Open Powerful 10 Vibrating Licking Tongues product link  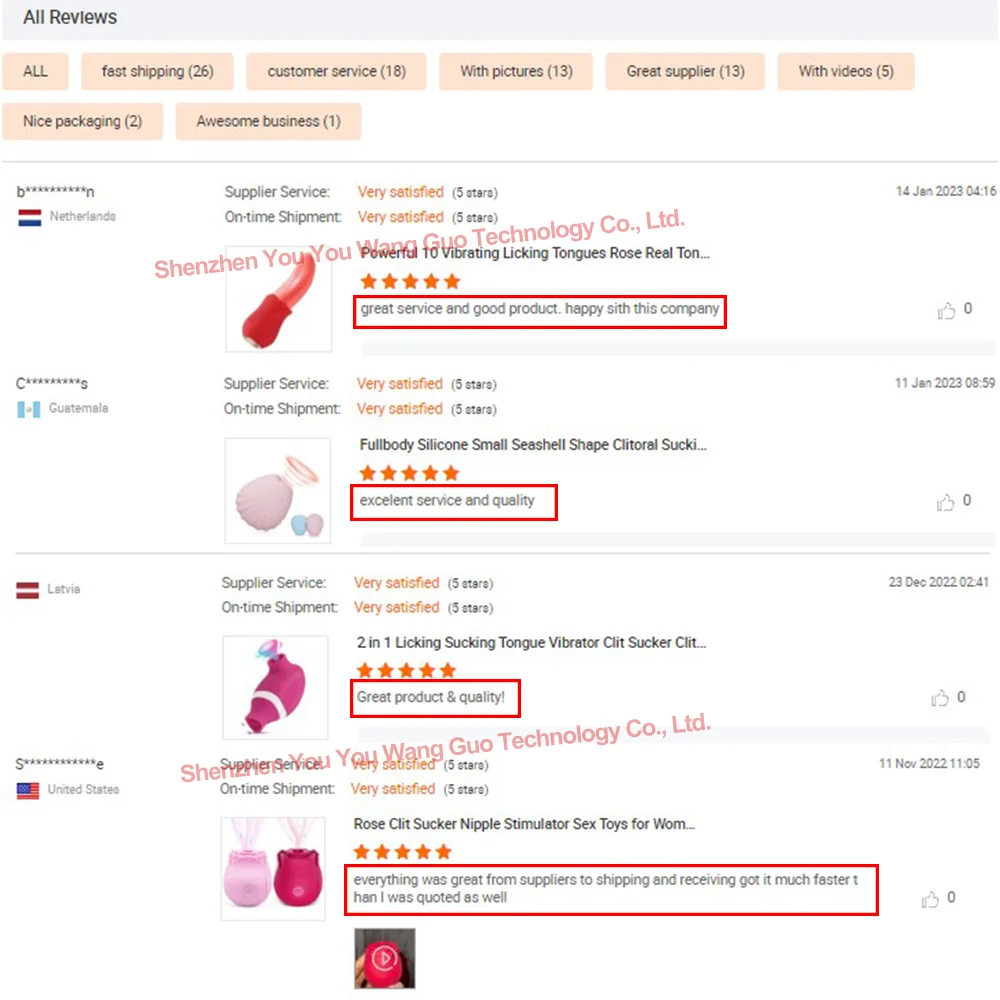pos(534,253)
